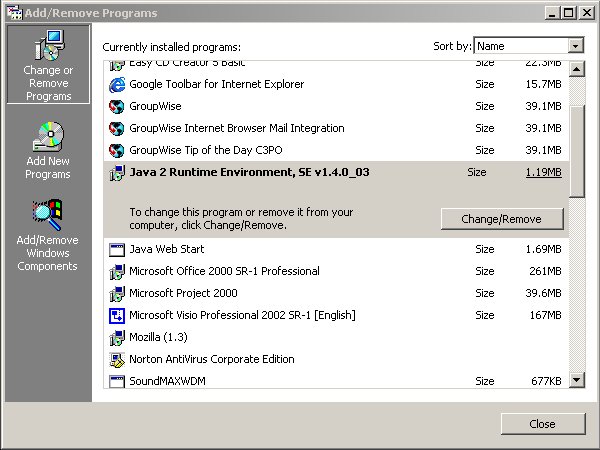Click the 1.69MB size value
The width and height of the screenshot is (600, 450).
(543, 249)
